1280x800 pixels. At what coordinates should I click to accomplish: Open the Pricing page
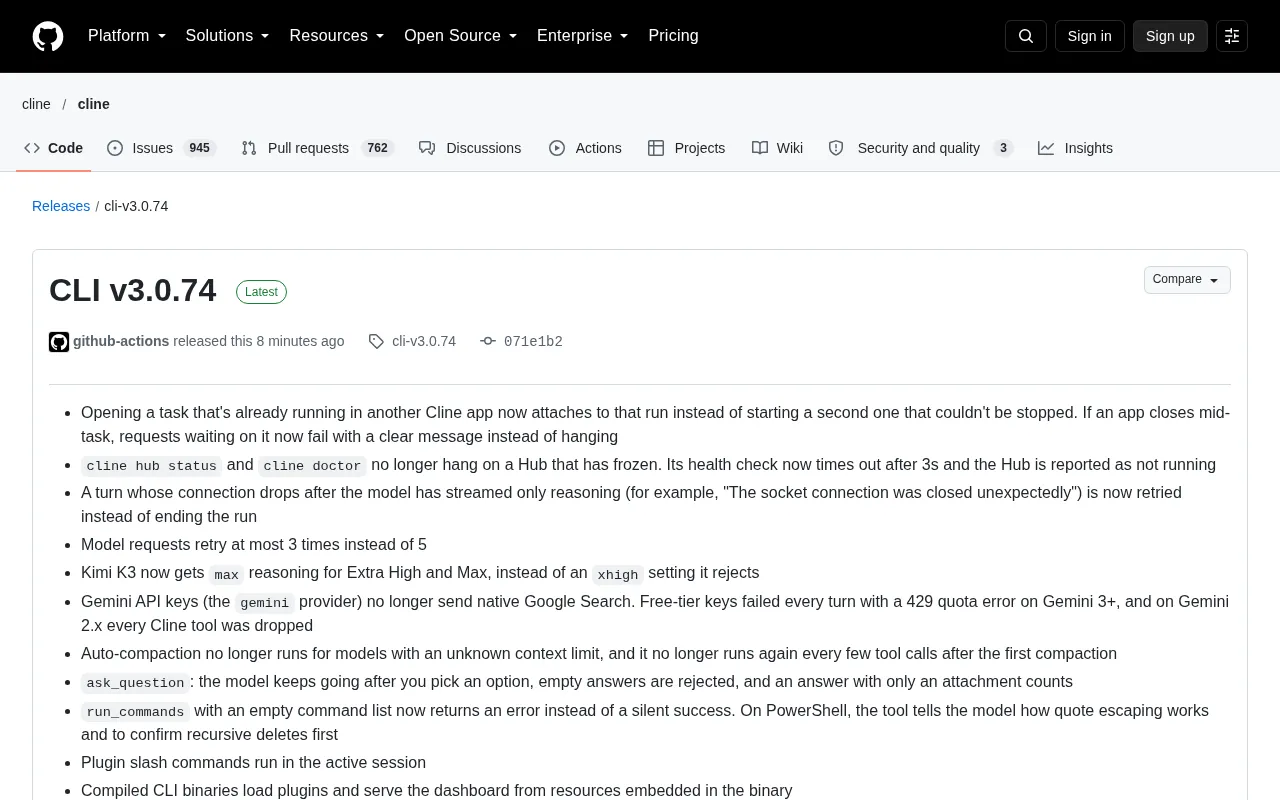(x=673, y=36)
